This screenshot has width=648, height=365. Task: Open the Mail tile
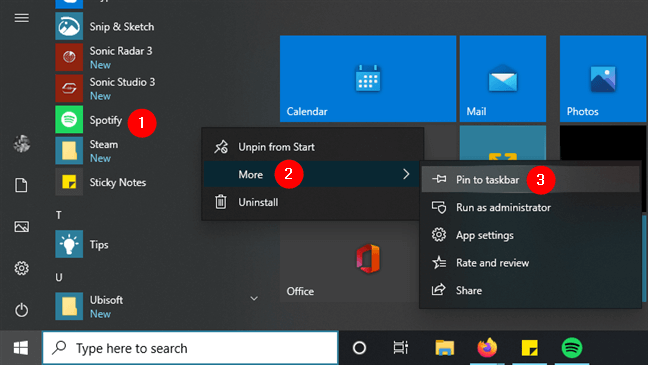tap(503, 79)
